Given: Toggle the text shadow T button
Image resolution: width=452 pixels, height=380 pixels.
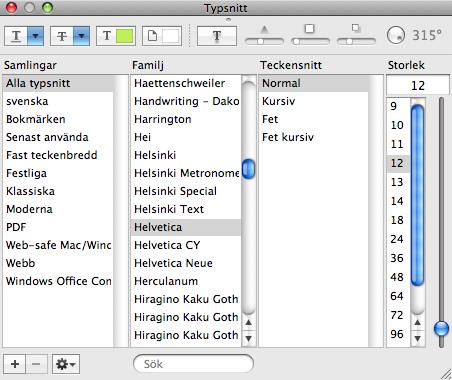Looking at the screenshot, I should 217,36.
